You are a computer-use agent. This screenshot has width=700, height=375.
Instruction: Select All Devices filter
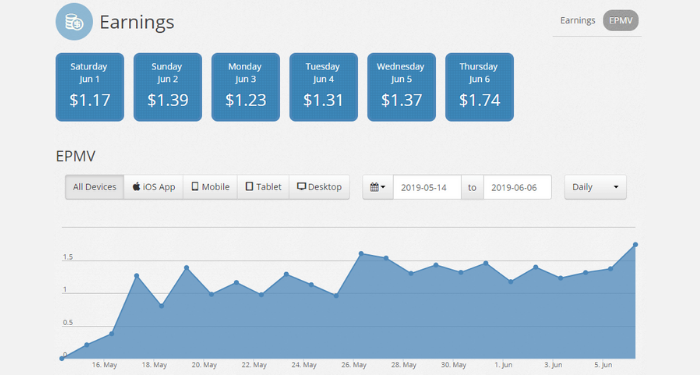click(x=95, y=187)
